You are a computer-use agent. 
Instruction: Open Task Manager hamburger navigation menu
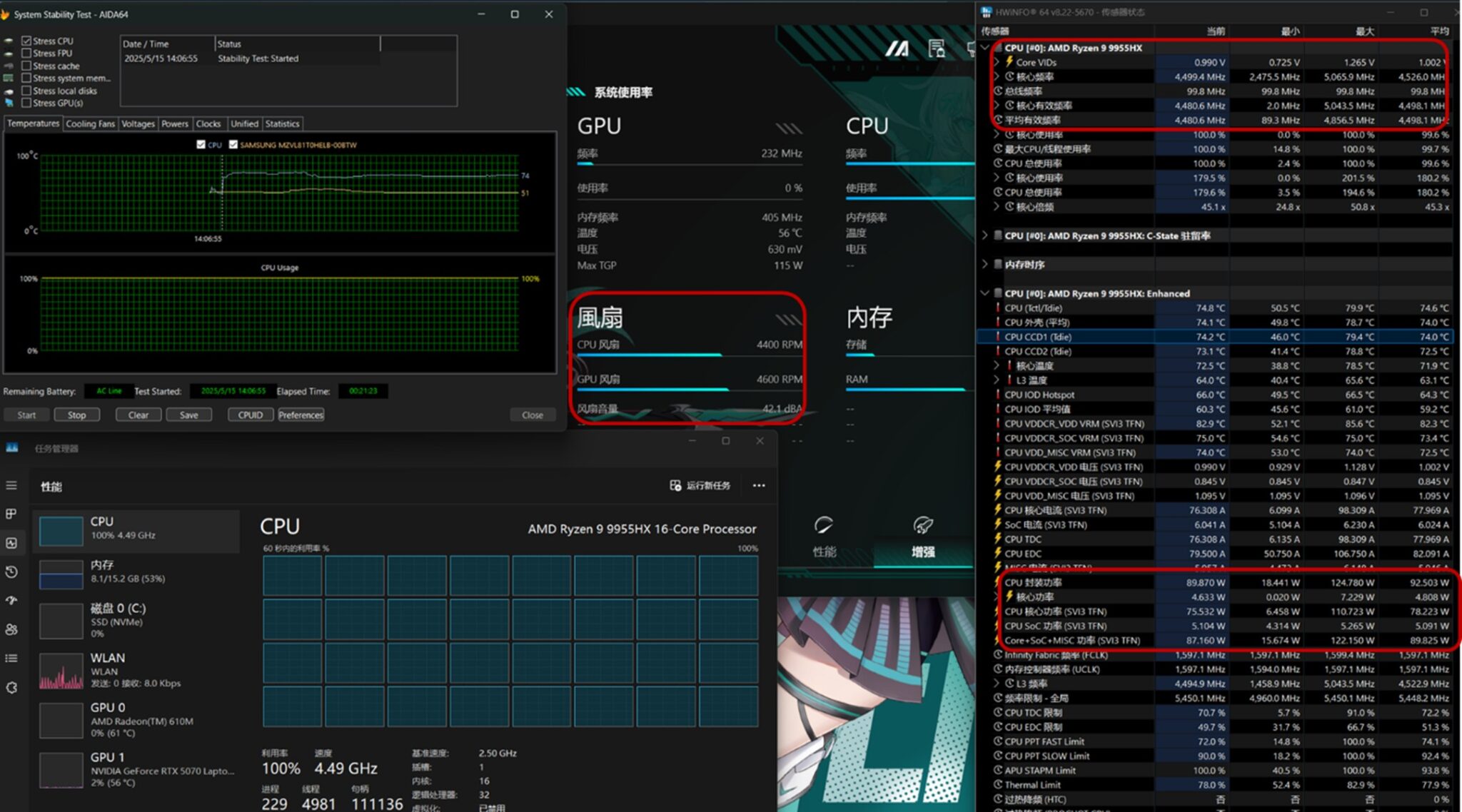tap(11, 486)
